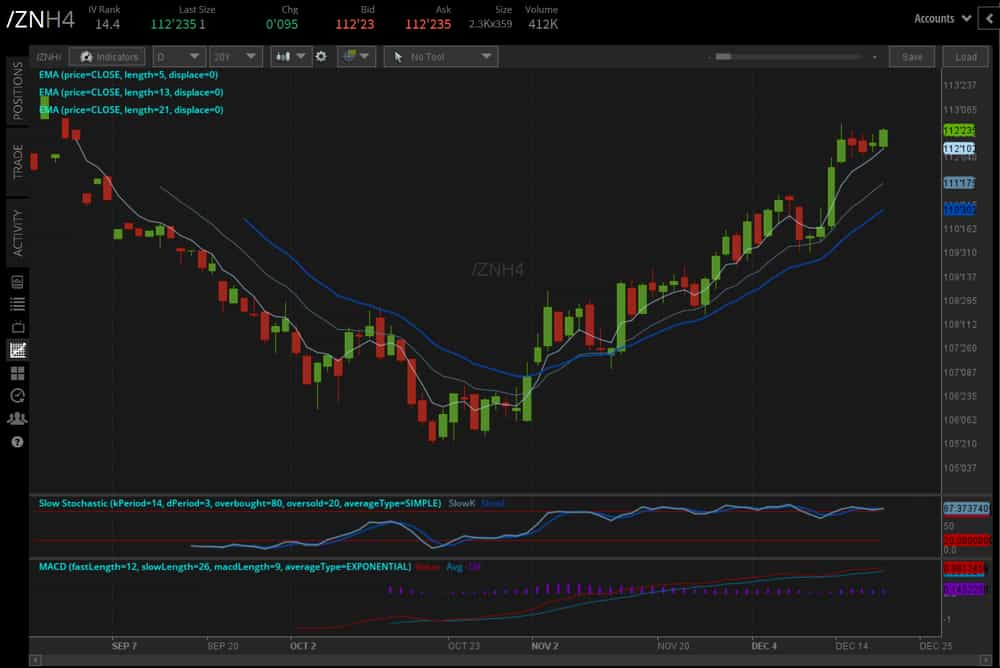The height and width of the screenshot is (668, 1000).
Task: Open the TV broadcast sidebar icon
Action: tap(17, 327)
